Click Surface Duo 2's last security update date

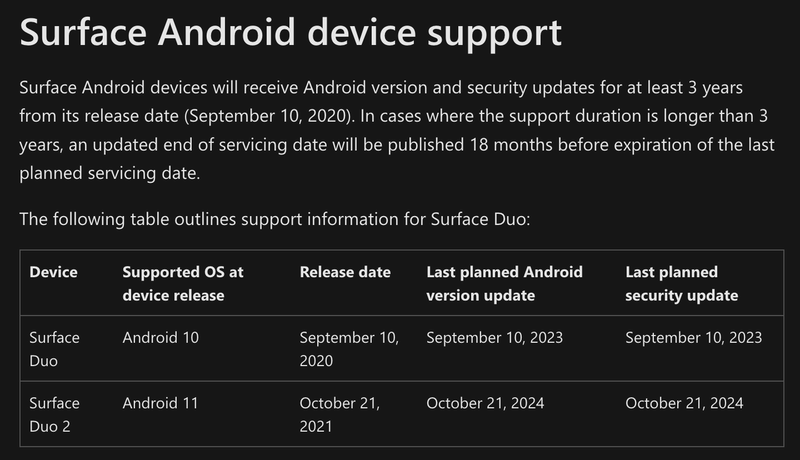[684, 404]
